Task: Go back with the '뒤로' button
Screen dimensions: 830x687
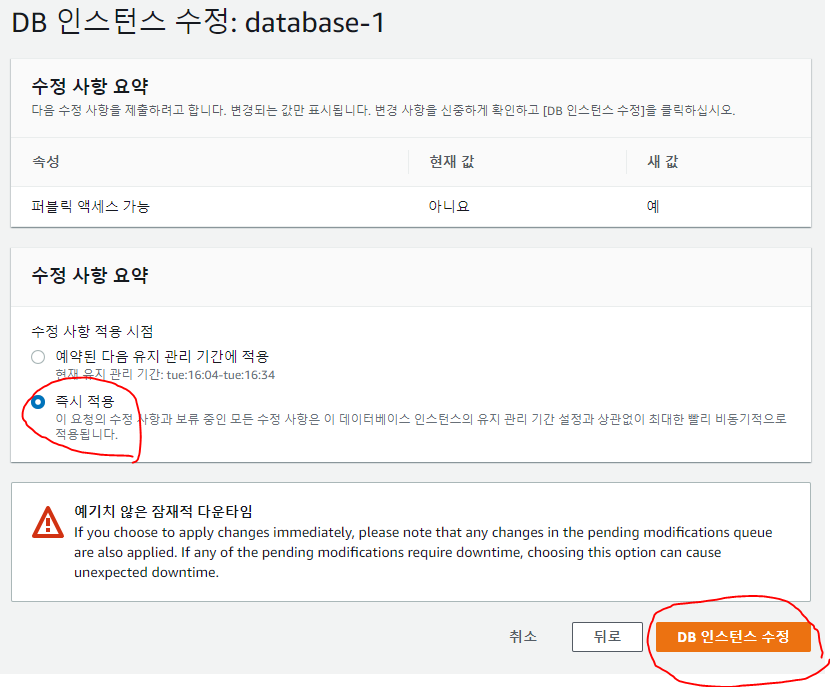Action: pos(607,637)
